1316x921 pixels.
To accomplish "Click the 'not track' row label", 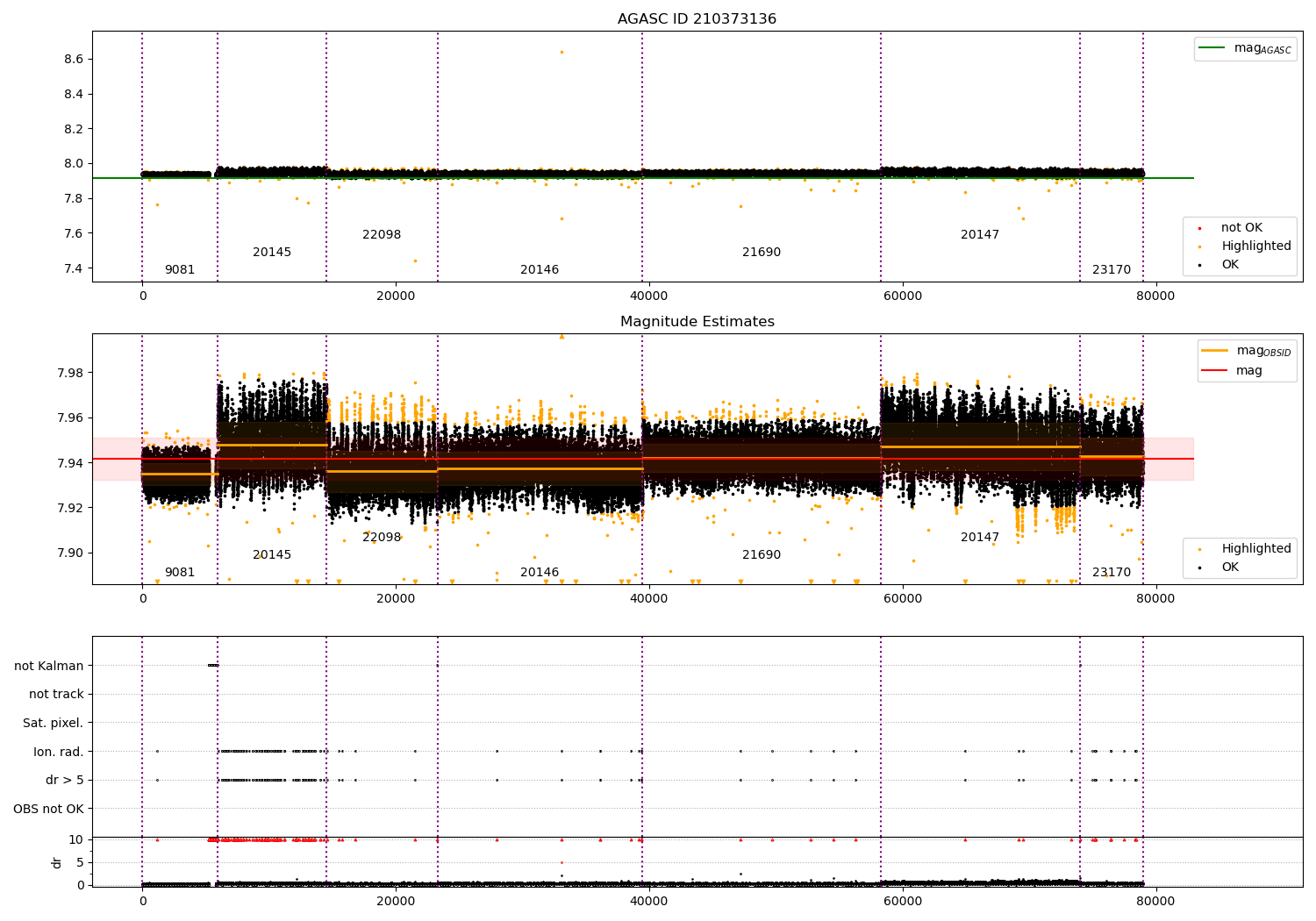I will click(x=56, y=694).
